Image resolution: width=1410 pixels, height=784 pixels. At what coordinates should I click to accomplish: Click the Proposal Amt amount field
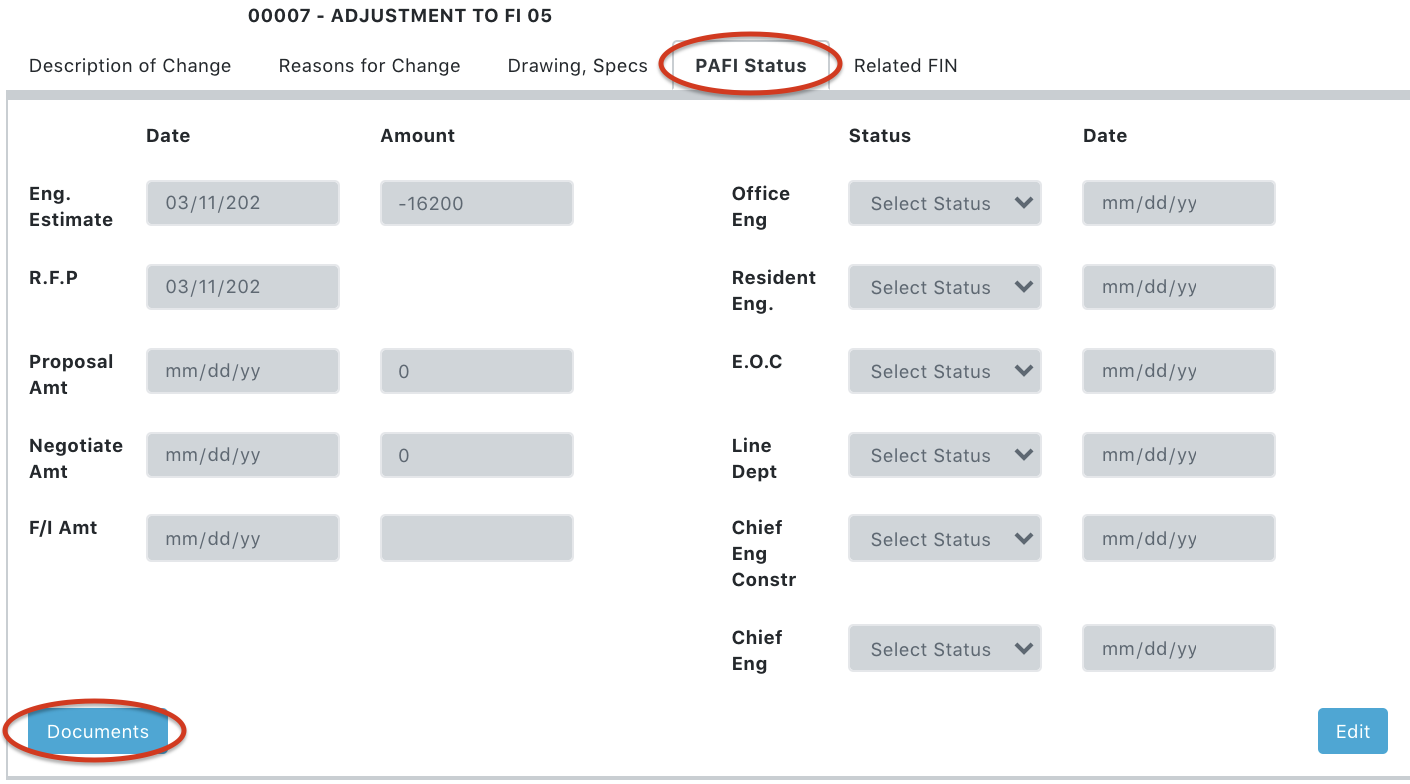click(476, 371)
